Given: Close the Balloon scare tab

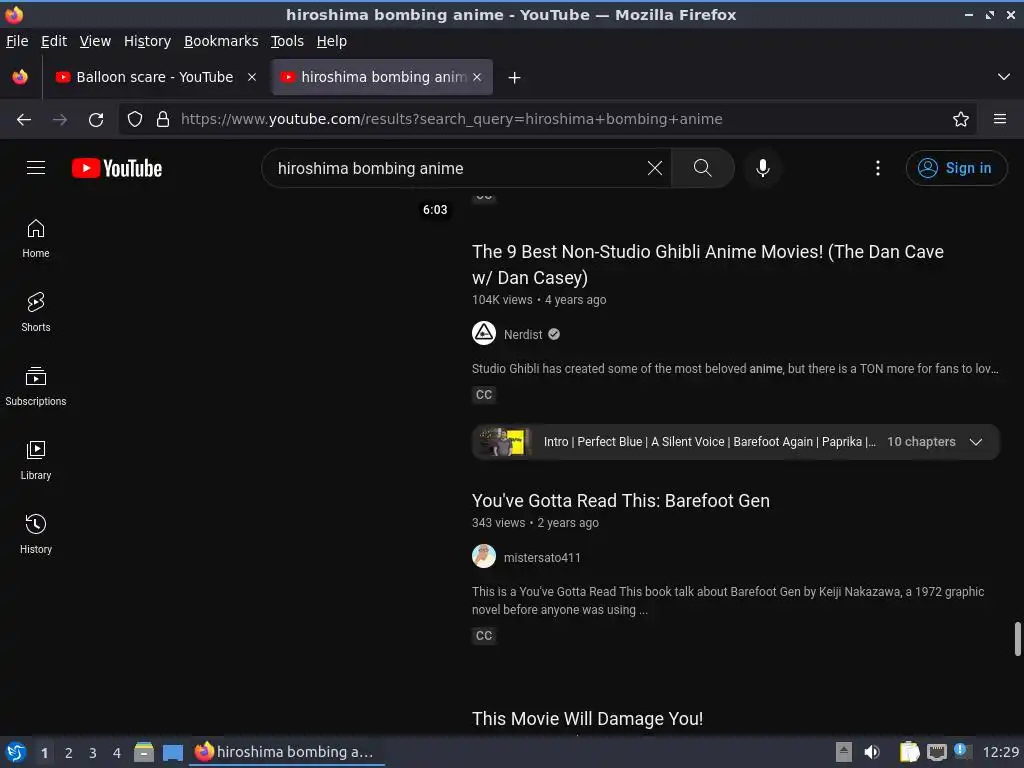Looking at the screenshot, I should pyautogui.click(x=251, y=77).
